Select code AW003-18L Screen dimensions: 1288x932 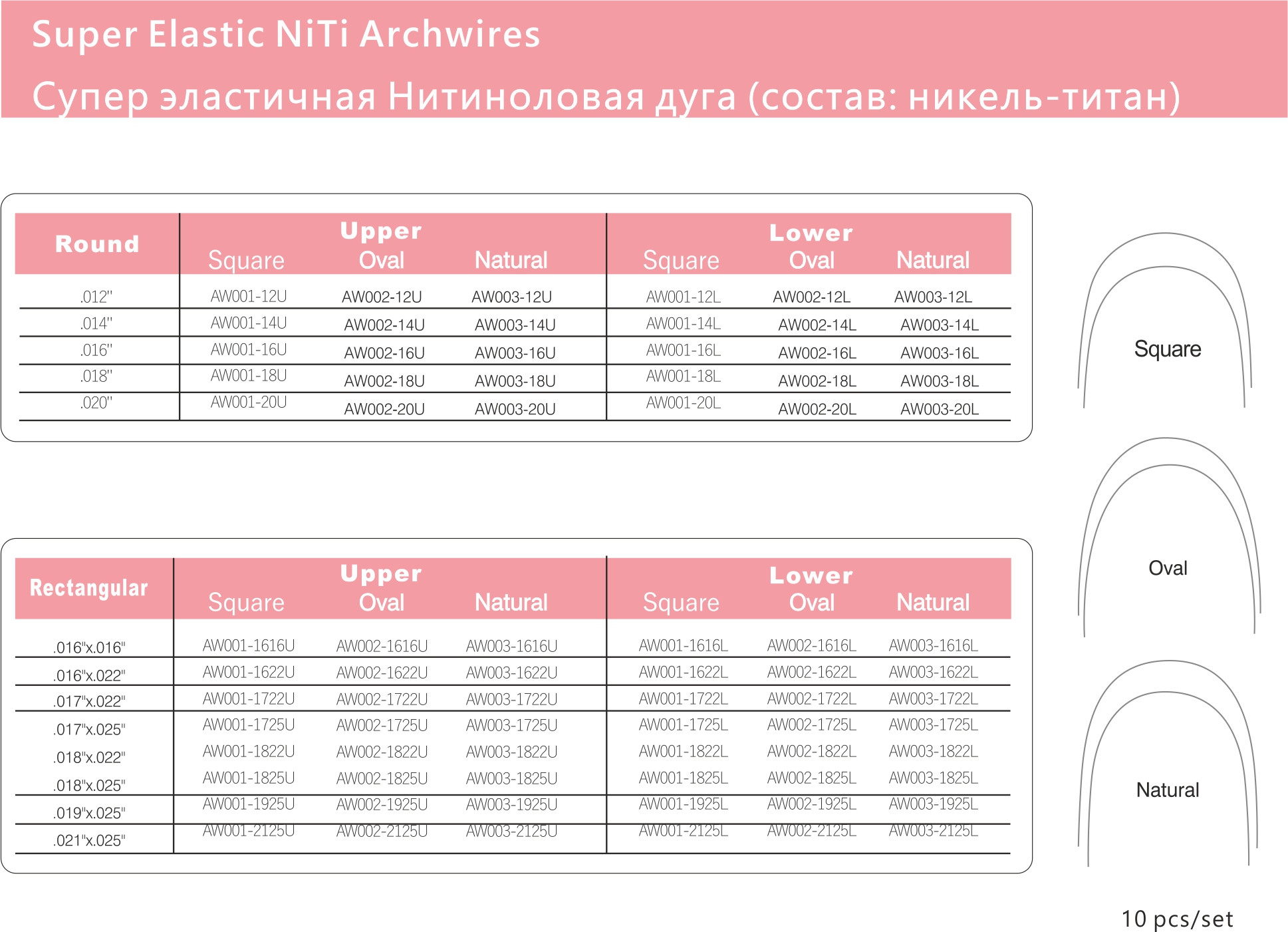(x=940, y=381)
